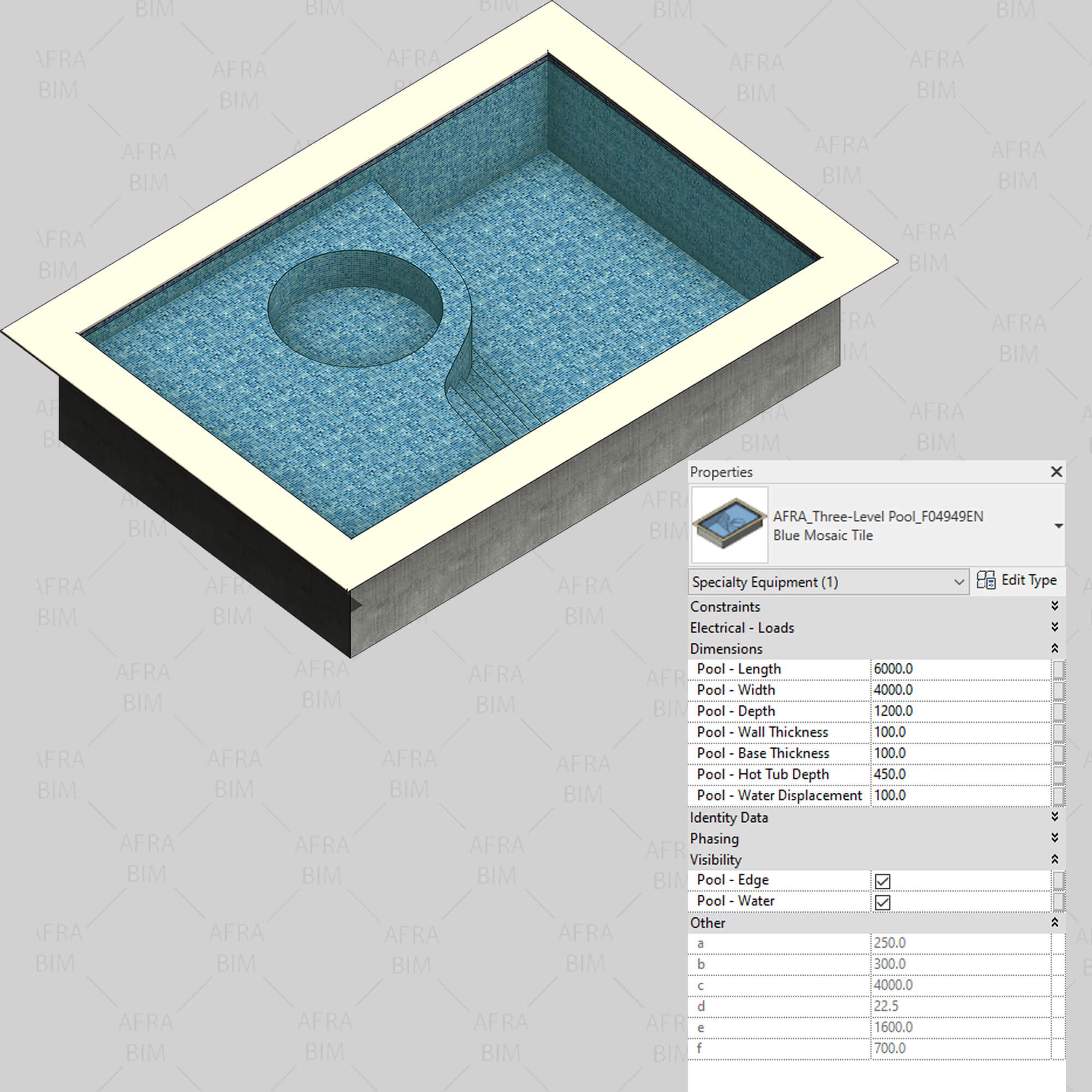Click associate button beside Pool - Depth
The width and height of the screenshot is (1092, 1092).
click(1058, 711)
